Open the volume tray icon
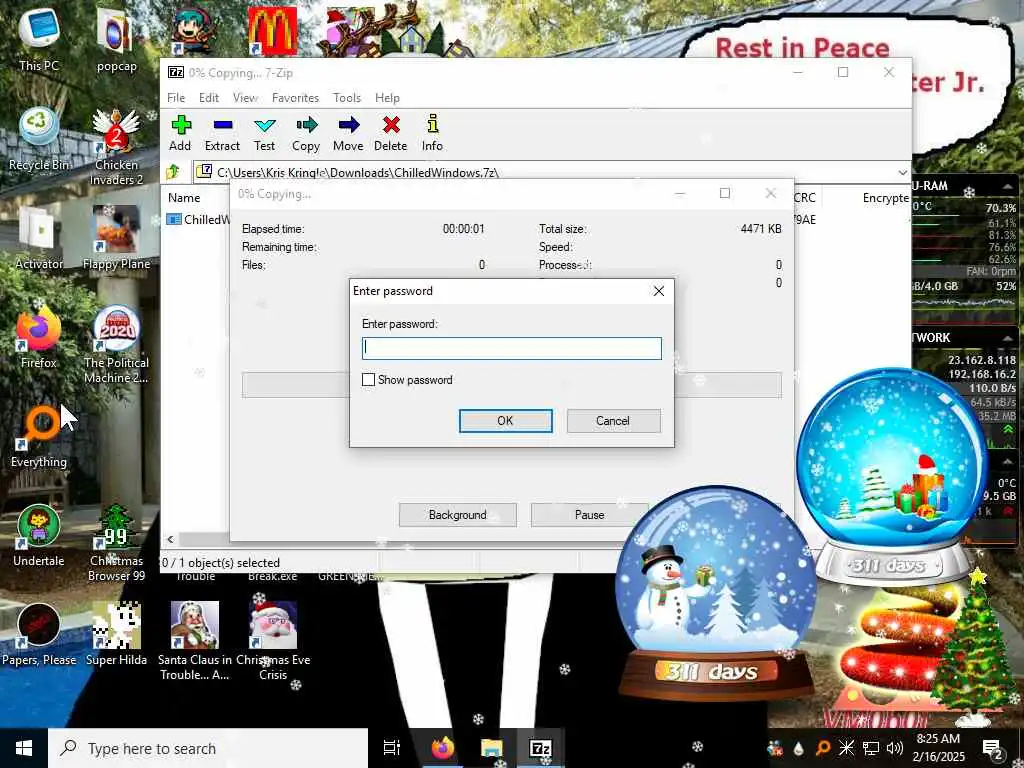Screen dimensions: 1024x768 click(x=895, y=748)
